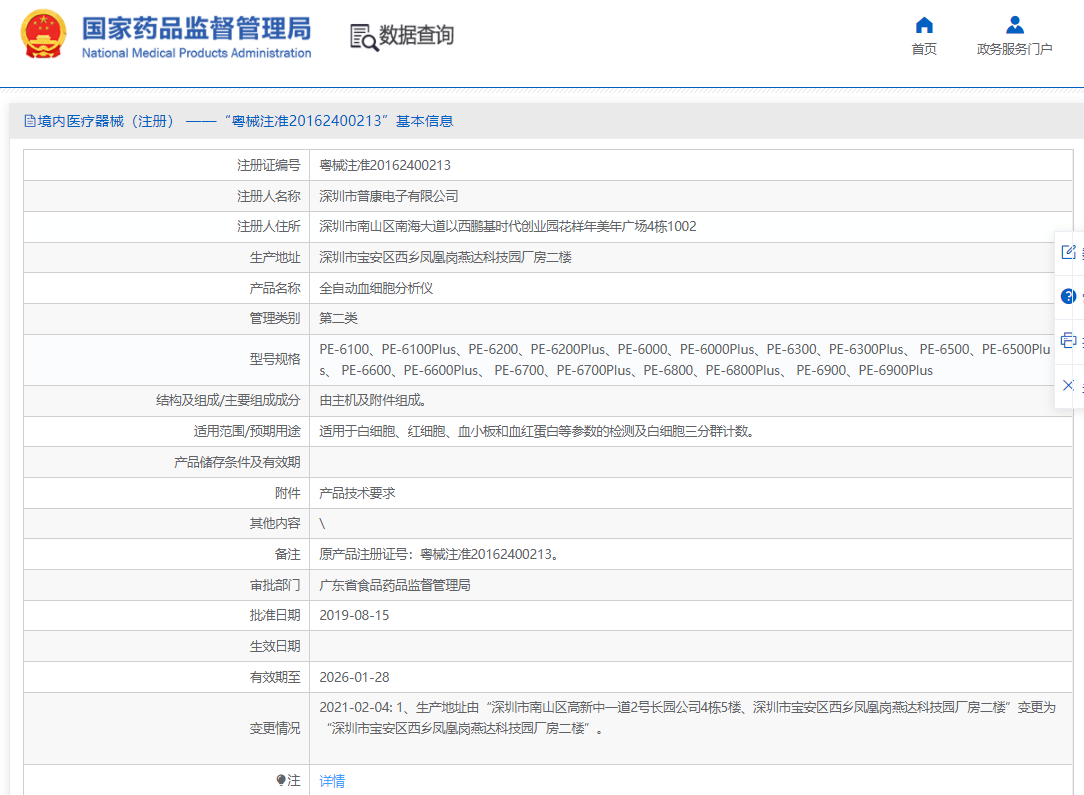This screenshot has width=1084, height=795.
Task: Click the edit icon in the side toolbar
Action: pos(1068,252)
